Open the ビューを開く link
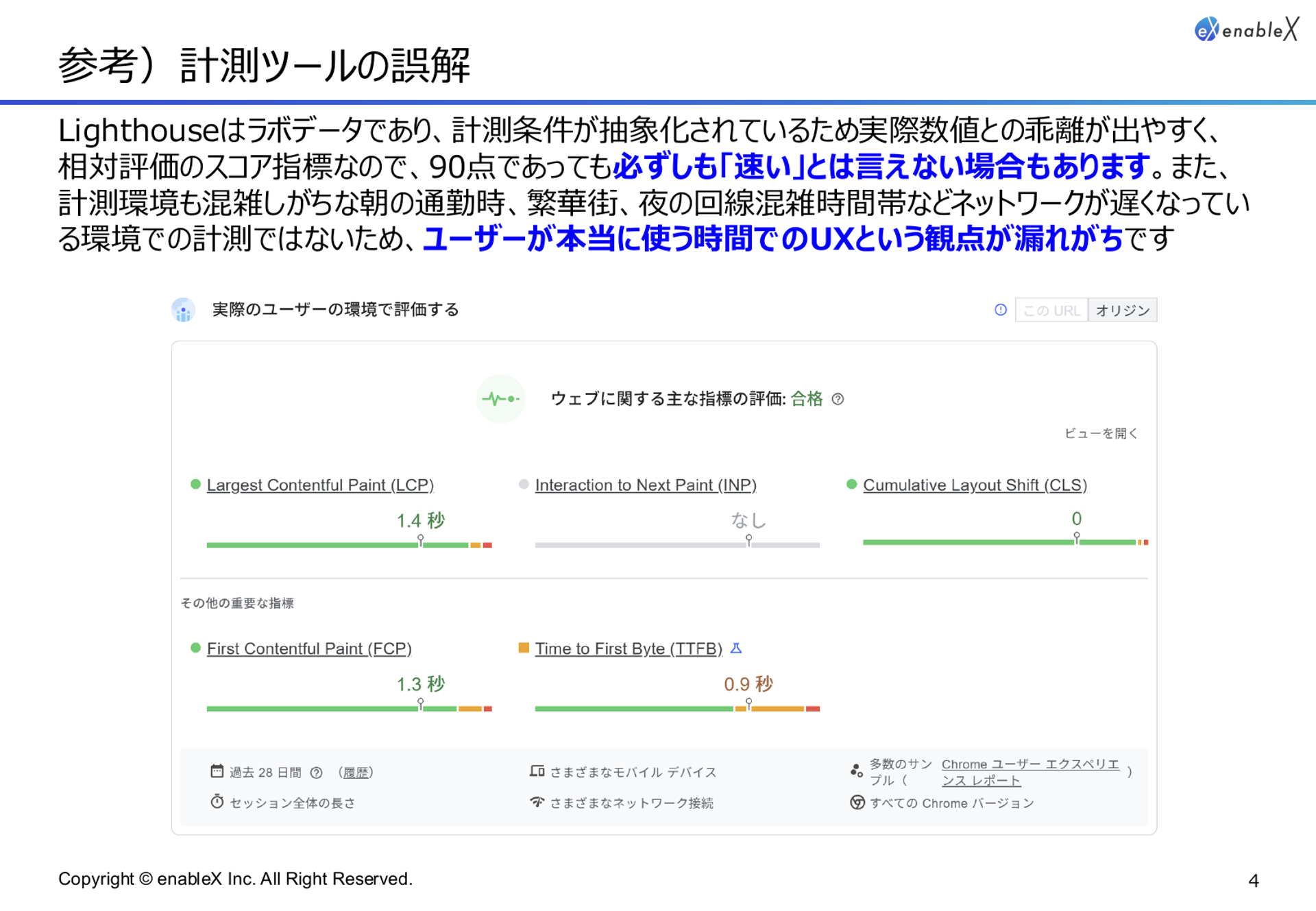This screenshot has height=911, width=1316. 1101,433
